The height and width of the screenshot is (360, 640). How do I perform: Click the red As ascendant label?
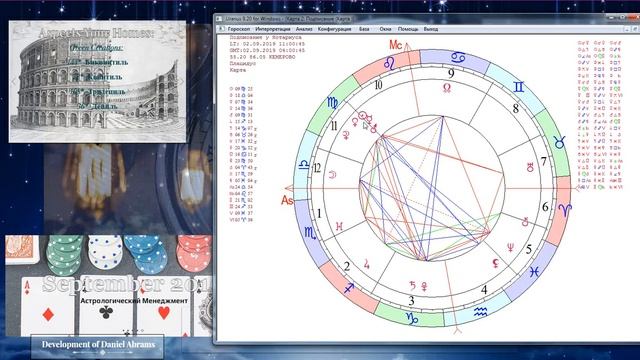tap(287, 200)
